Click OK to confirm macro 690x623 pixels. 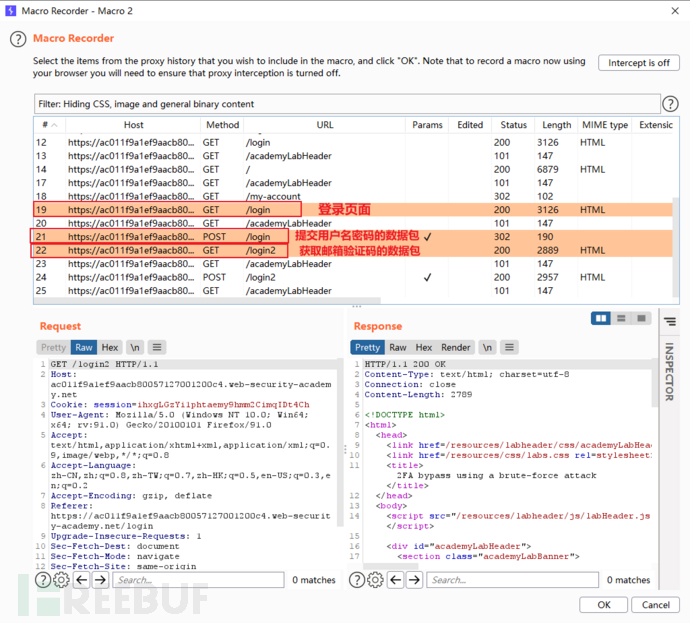pos(604,605)
